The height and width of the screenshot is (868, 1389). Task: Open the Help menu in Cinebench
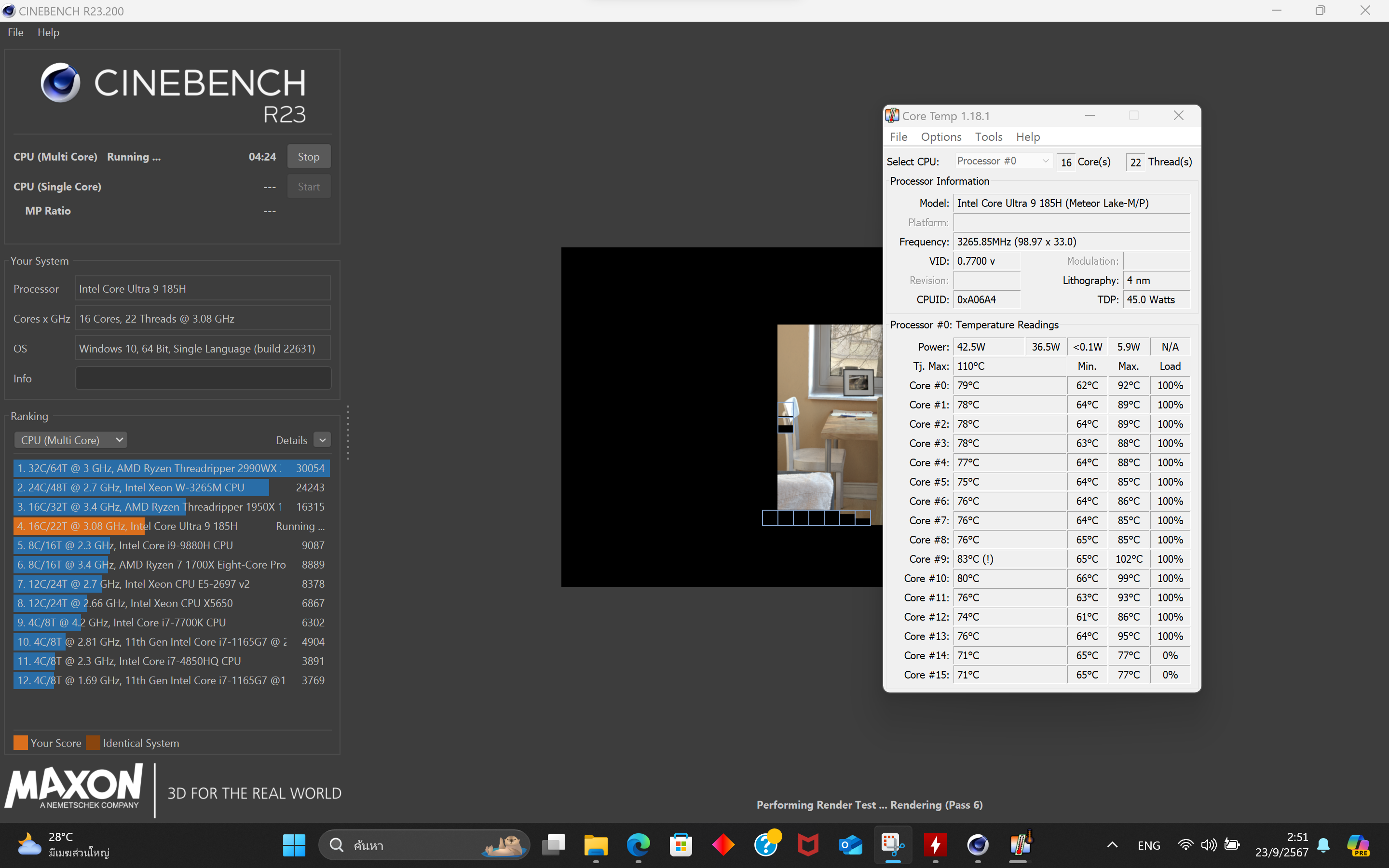coord(48,32)
